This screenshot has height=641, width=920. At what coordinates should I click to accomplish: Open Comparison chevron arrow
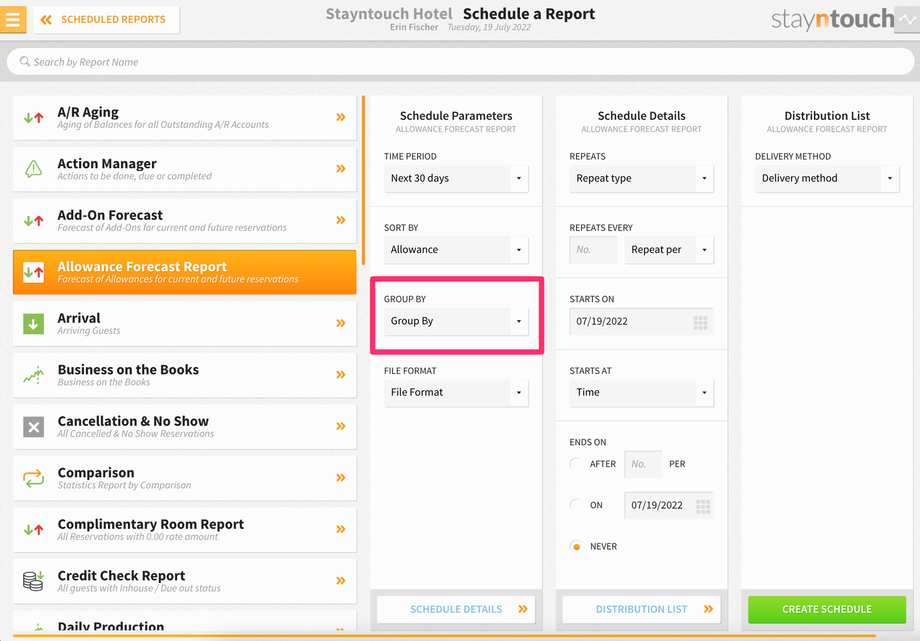click(x=341, y=478)
